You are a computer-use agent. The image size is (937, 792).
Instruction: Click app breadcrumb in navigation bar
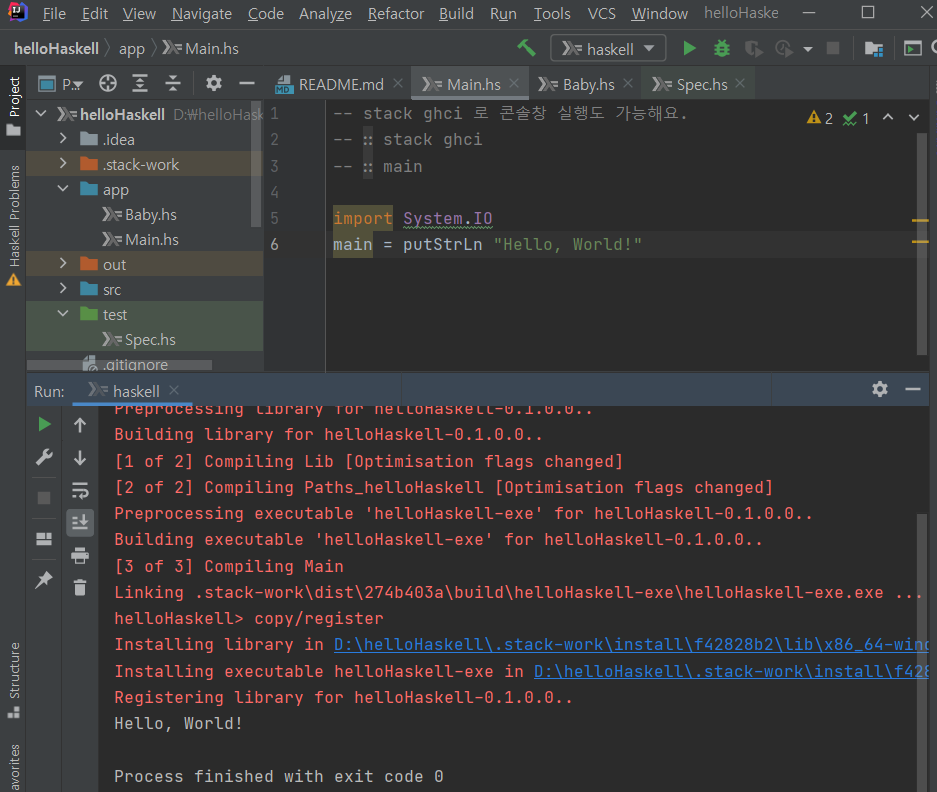[131, 48]
